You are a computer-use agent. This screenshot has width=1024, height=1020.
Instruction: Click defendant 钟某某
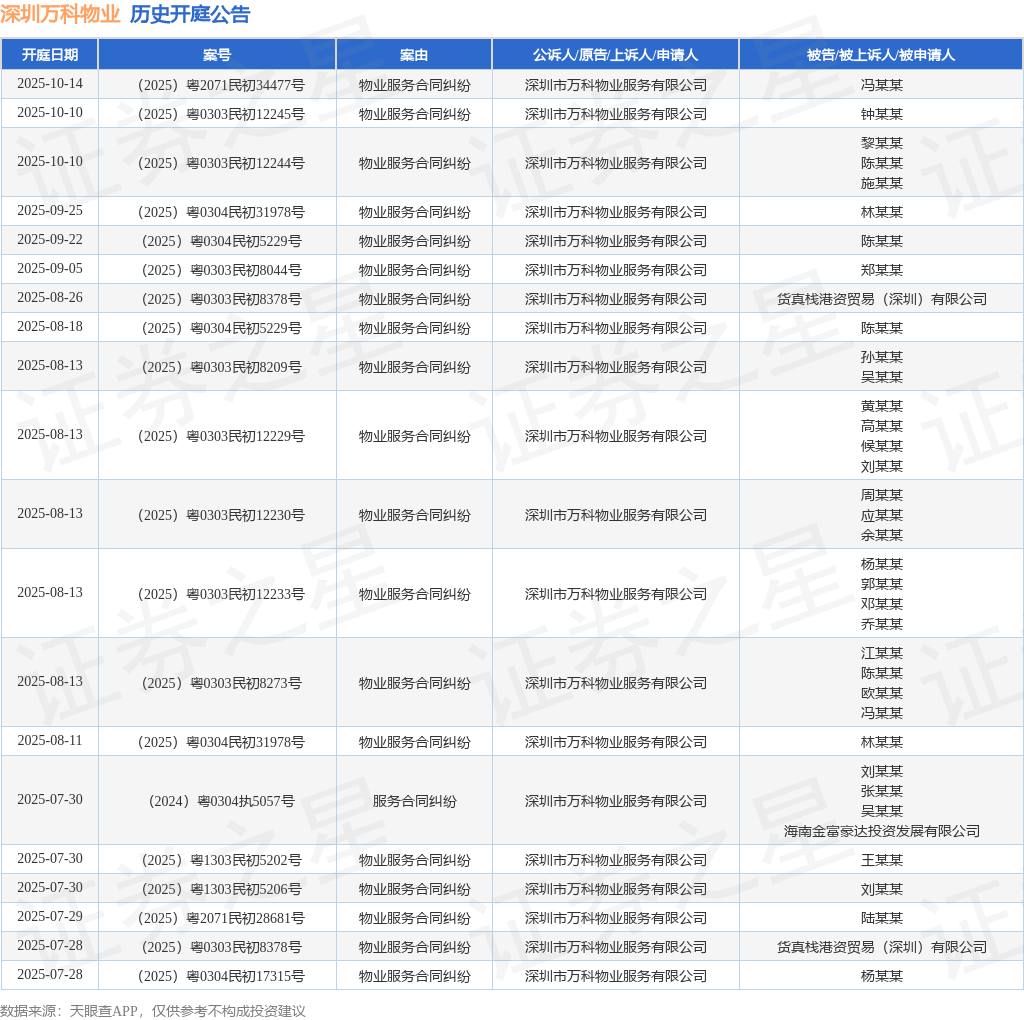point(882,114)
